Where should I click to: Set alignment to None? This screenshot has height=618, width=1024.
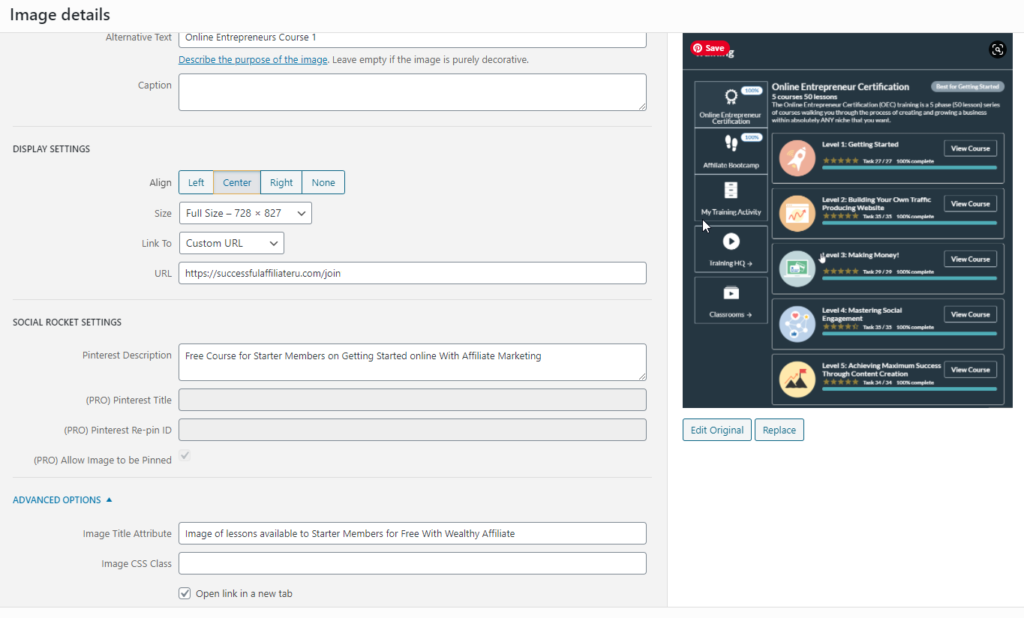(x=323, y=182)
